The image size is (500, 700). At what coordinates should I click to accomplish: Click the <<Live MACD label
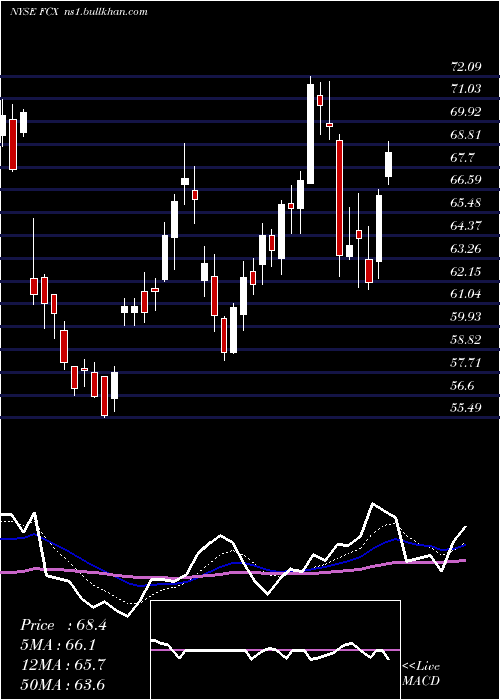[421, 674]
